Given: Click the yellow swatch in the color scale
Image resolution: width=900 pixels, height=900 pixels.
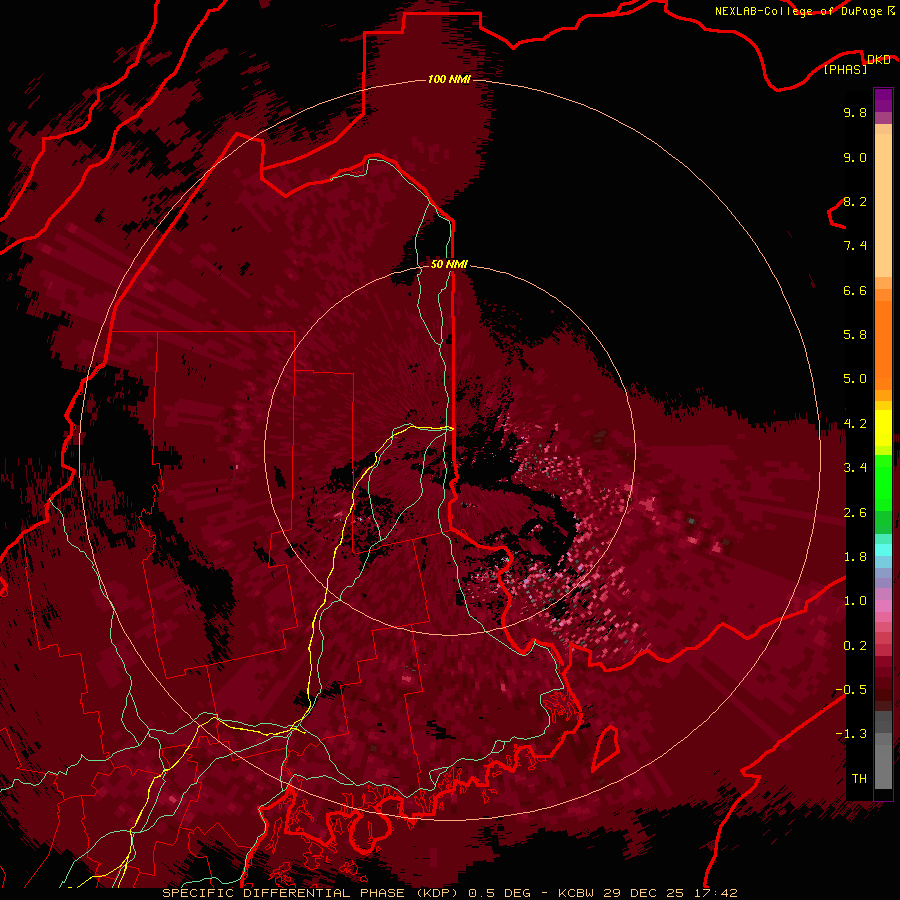Looking at the screenshot, I should (883, 428).
